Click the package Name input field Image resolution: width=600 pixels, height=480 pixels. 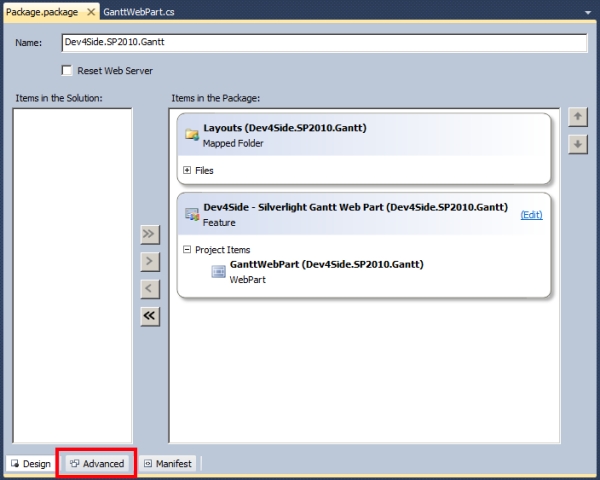coord(324,42)
